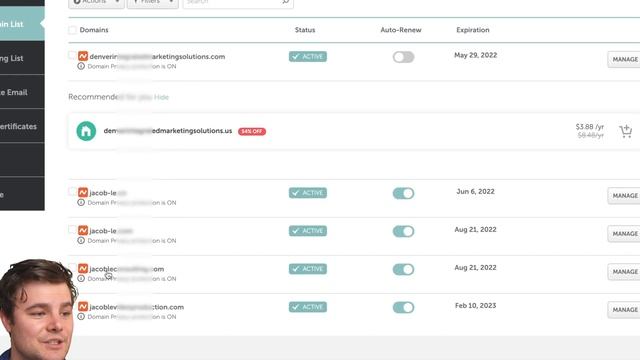Select the Domain List sidebar item
The height and width of the screenshot is (360, 640).
click(x=22, y=24)
